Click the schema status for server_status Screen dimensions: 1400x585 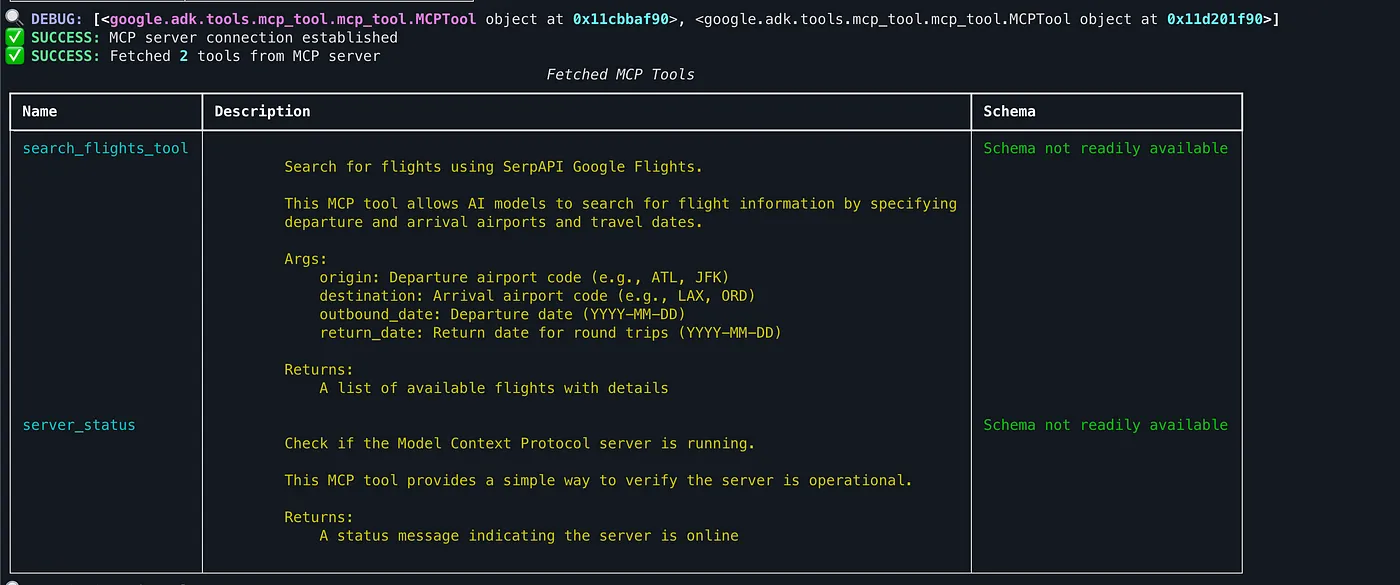[x=1105, y=425]
